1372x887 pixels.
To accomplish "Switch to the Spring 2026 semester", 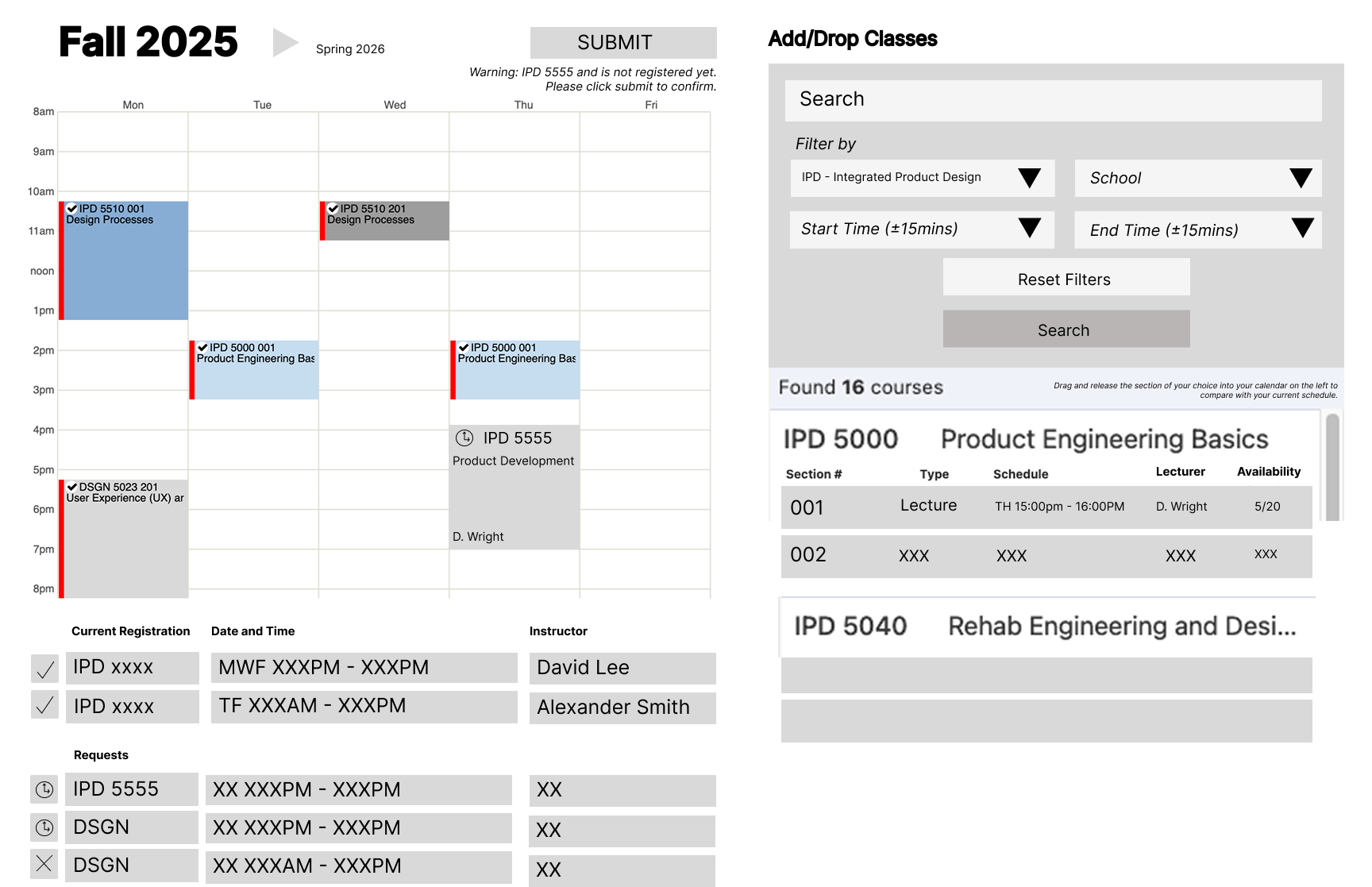I will [x=350, y=49].
